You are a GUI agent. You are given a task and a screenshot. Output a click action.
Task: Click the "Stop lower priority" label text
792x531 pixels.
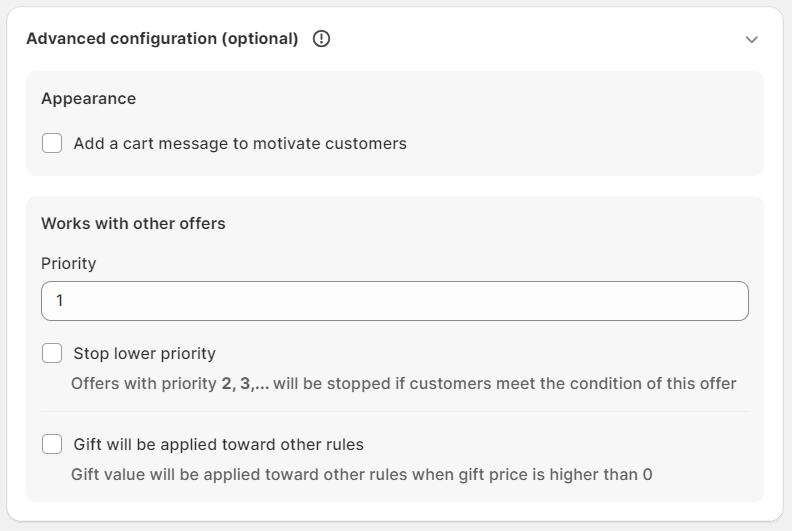144,354
